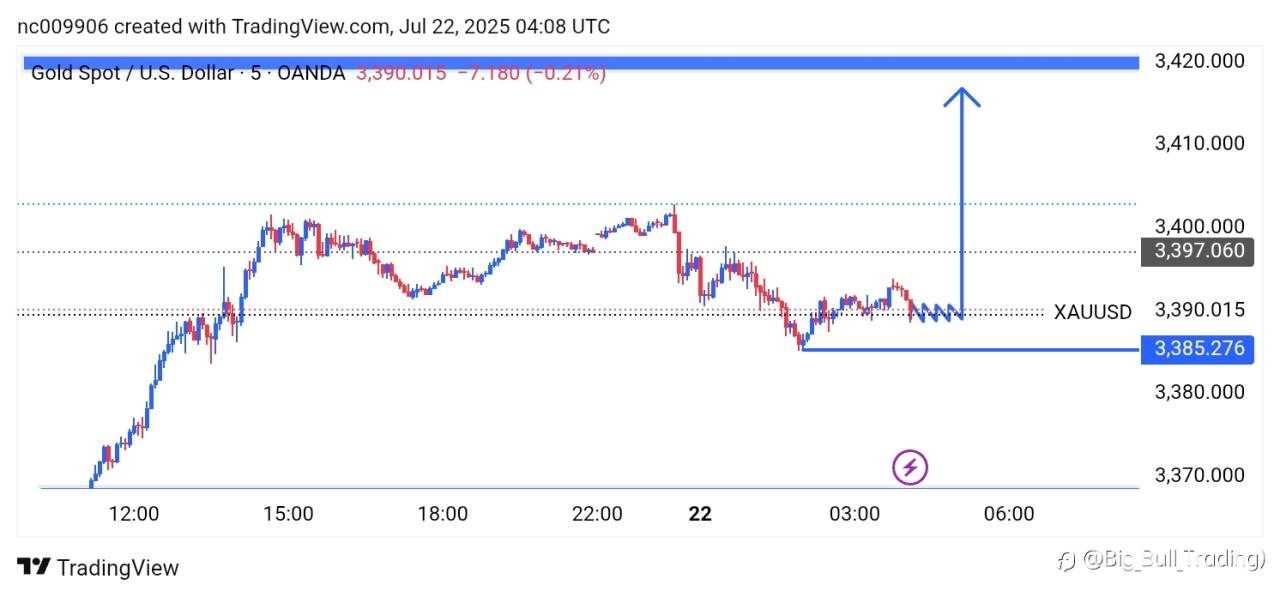
Task: Select the blue upward arrow head
Action: [962, 97]
